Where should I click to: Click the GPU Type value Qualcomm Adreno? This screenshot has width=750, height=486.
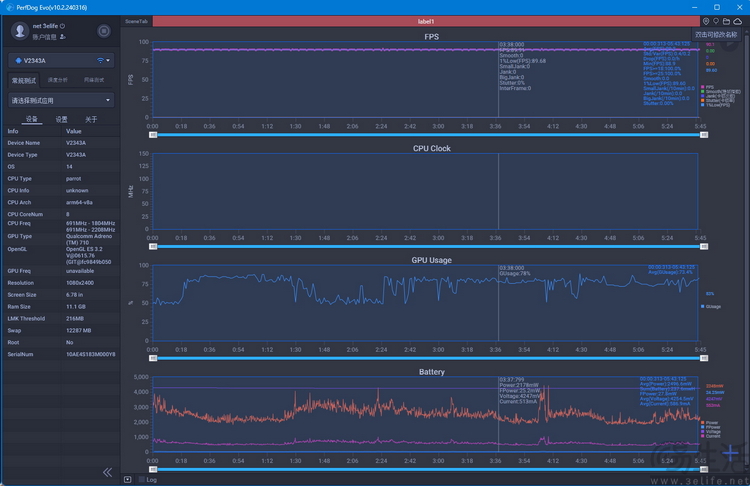pos(89,239)
